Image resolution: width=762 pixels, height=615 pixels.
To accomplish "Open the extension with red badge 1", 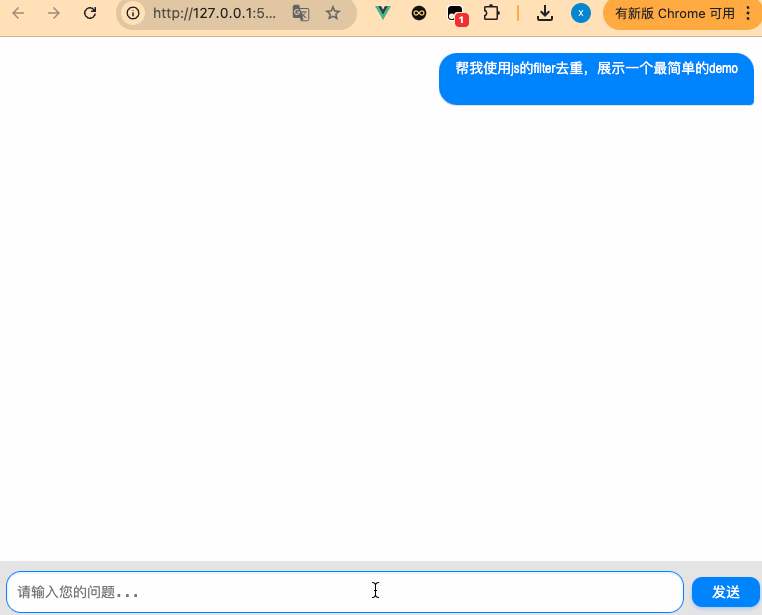I will pyautogui.click(x=457, y=14).
